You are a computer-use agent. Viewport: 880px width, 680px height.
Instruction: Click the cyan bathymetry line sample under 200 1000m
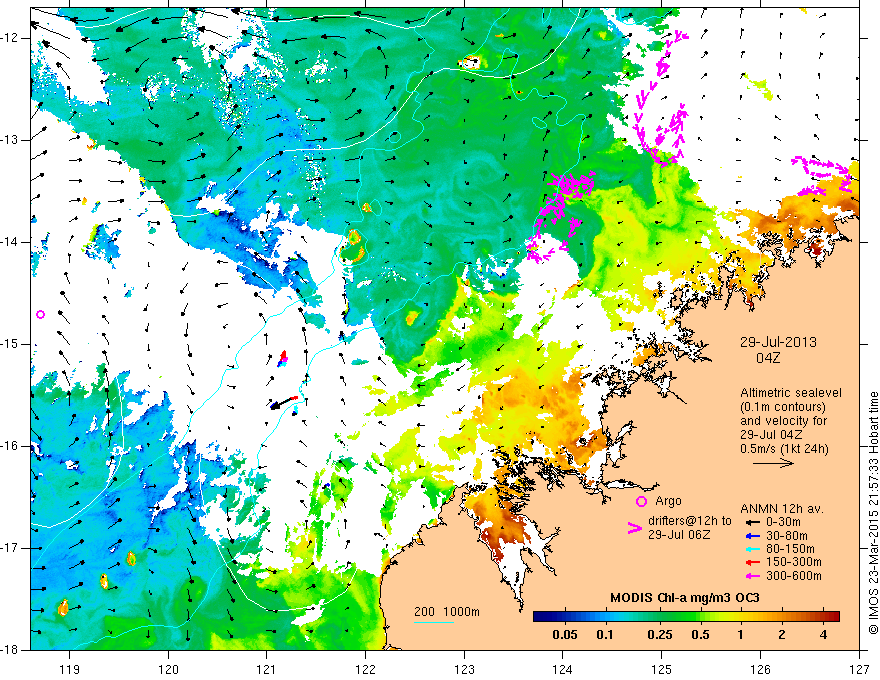[434, 622]
